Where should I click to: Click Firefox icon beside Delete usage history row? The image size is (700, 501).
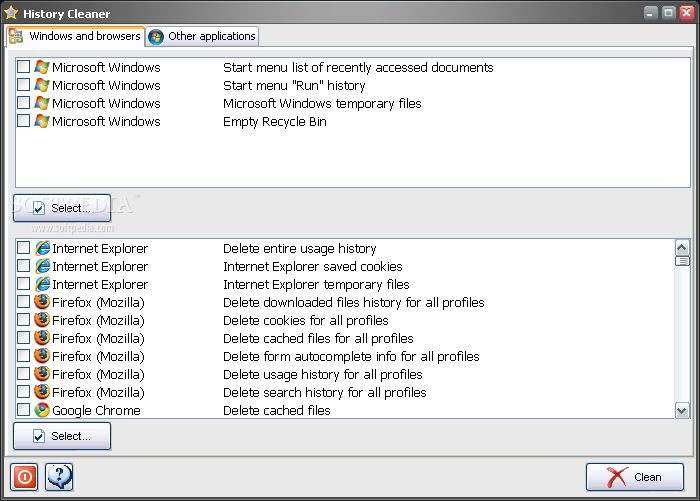tap(42, 374)
